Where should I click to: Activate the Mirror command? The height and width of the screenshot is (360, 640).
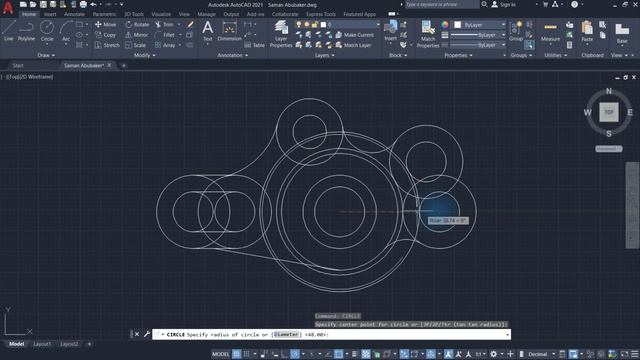(x=137, y=35)
